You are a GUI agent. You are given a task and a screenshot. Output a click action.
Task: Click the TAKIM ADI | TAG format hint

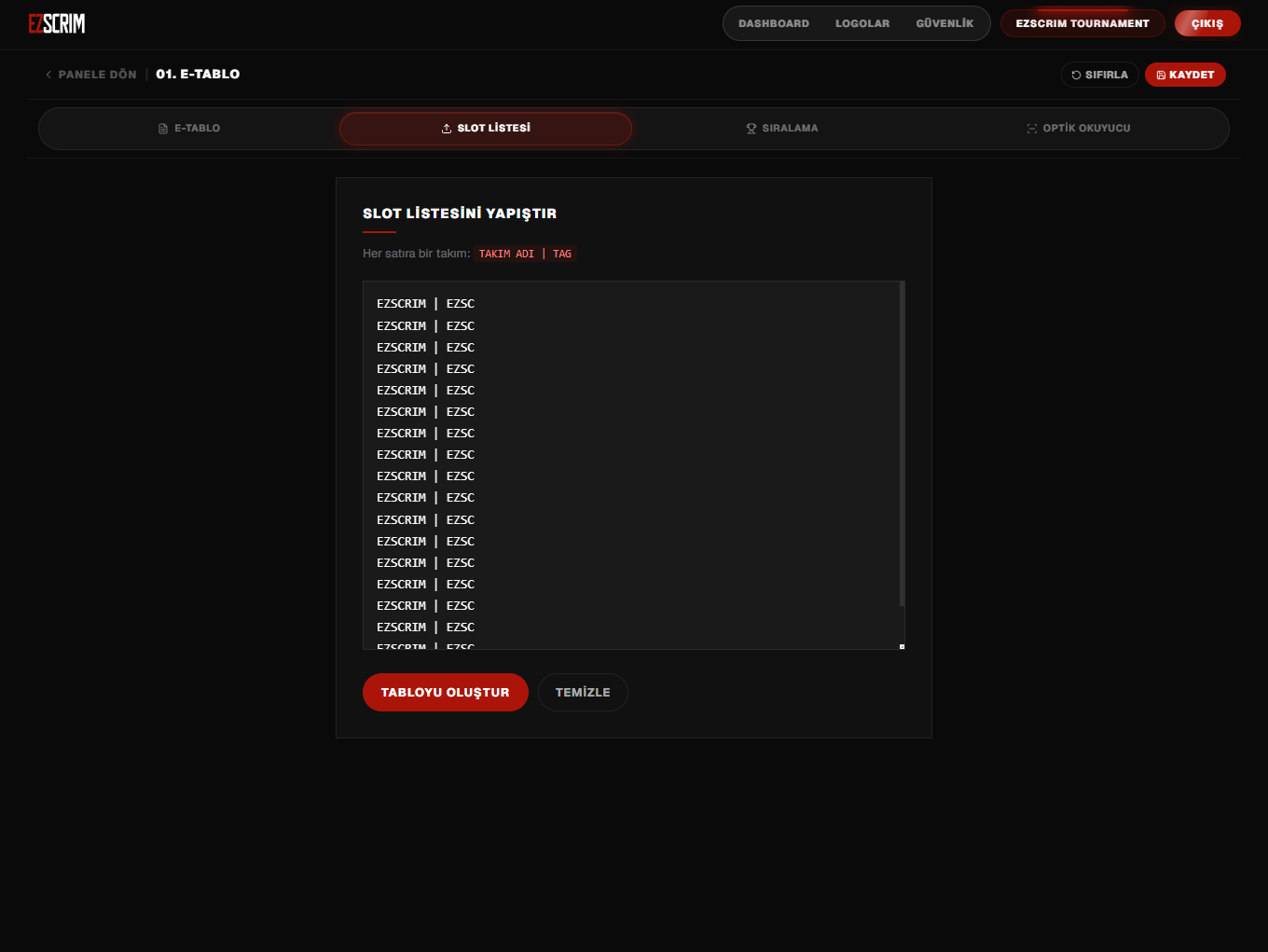click(x=525, y=254)
